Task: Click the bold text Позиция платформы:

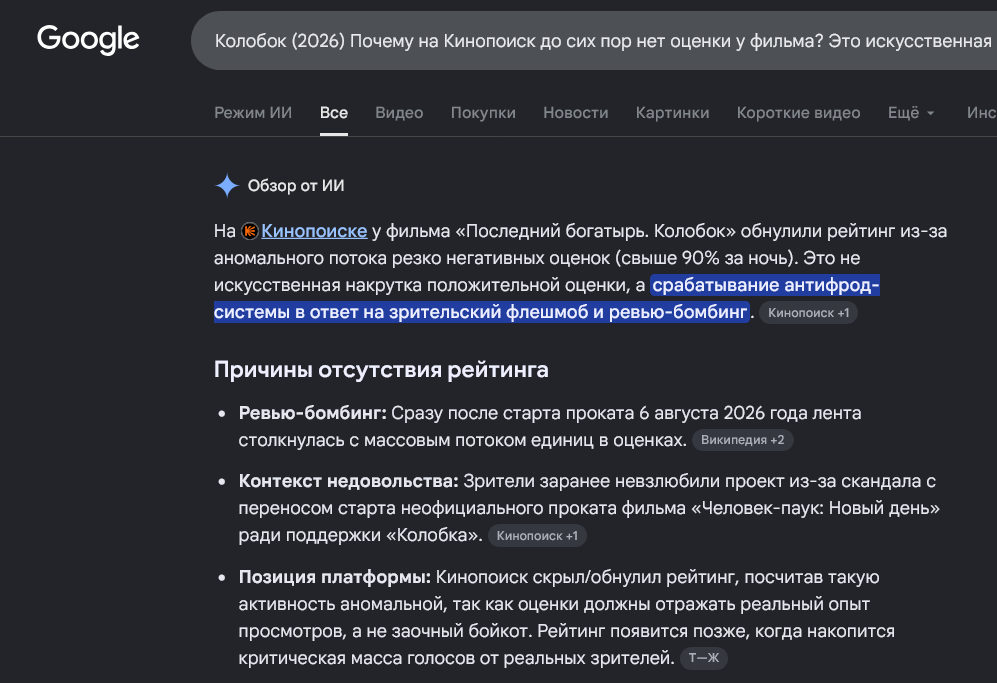Action: (x=334, y=577)
